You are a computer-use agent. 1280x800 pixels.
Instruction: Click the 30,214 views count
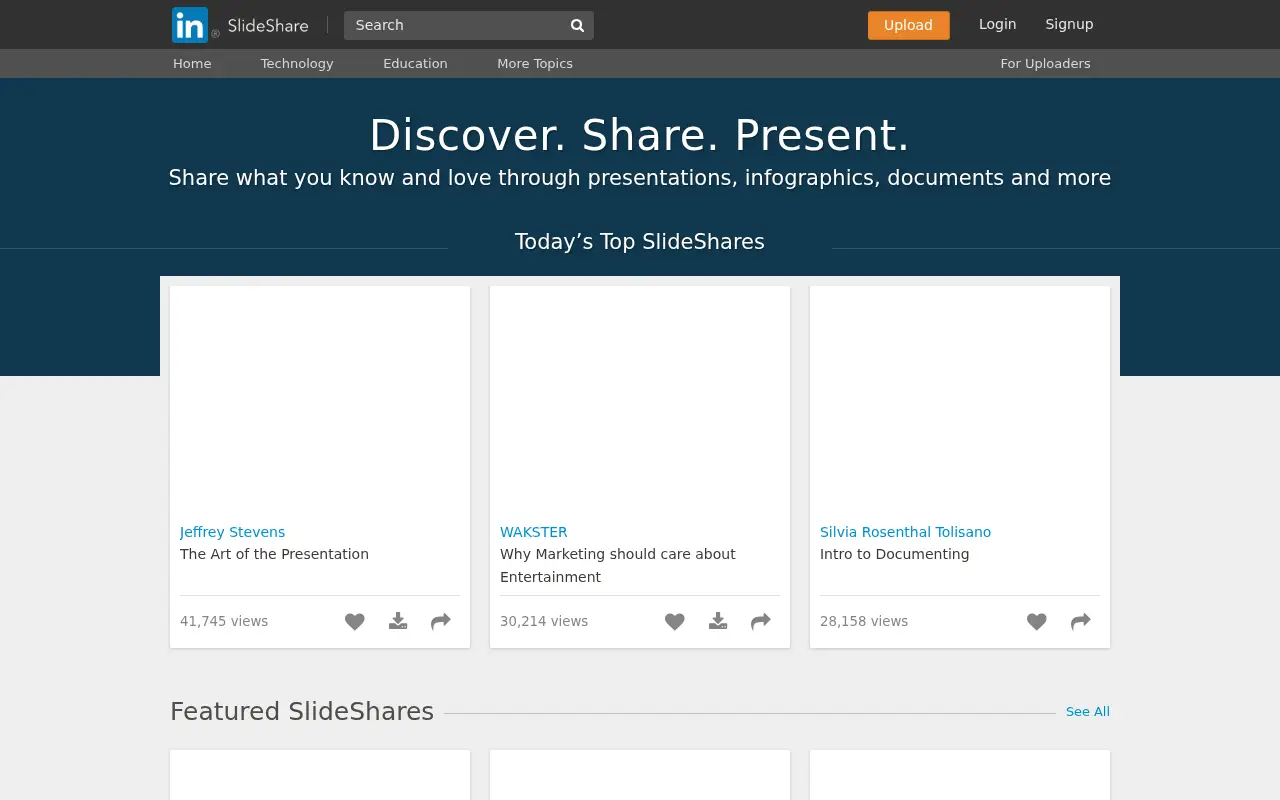[x=544, y=621]
